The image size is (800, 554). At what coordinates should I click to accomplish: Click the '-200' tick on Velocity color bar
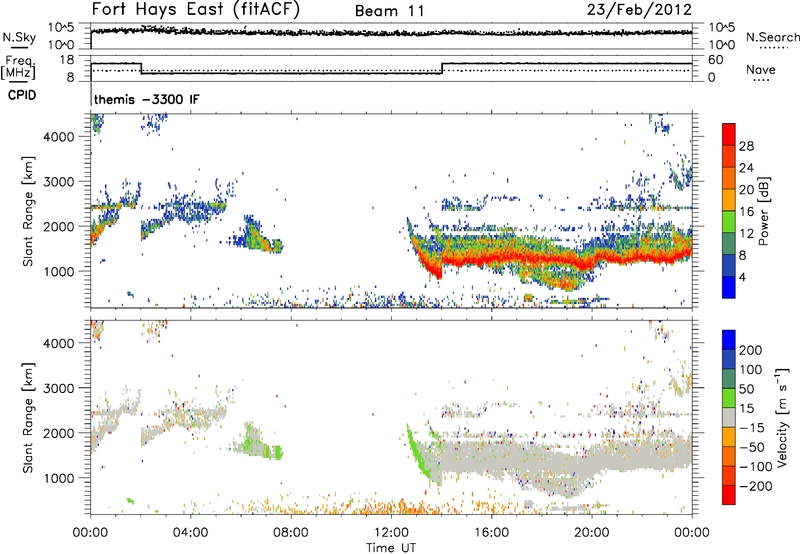coord(755,486)
